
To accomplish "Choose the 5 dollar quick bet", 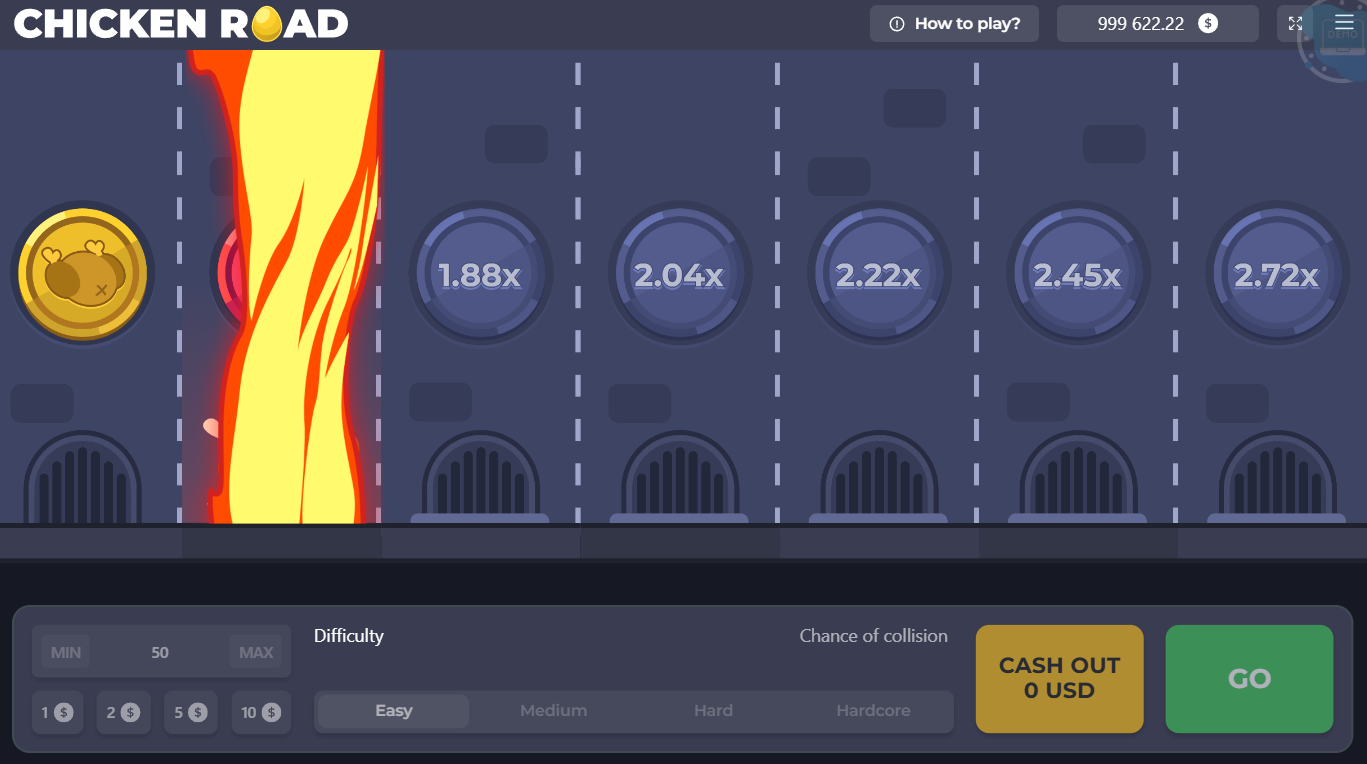I will tap(191, 712).
